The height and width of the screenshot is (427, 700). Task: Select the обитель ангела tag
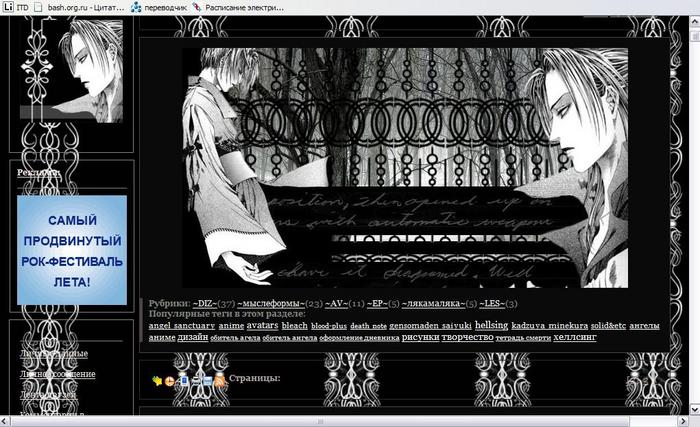[x=290, y=338]
